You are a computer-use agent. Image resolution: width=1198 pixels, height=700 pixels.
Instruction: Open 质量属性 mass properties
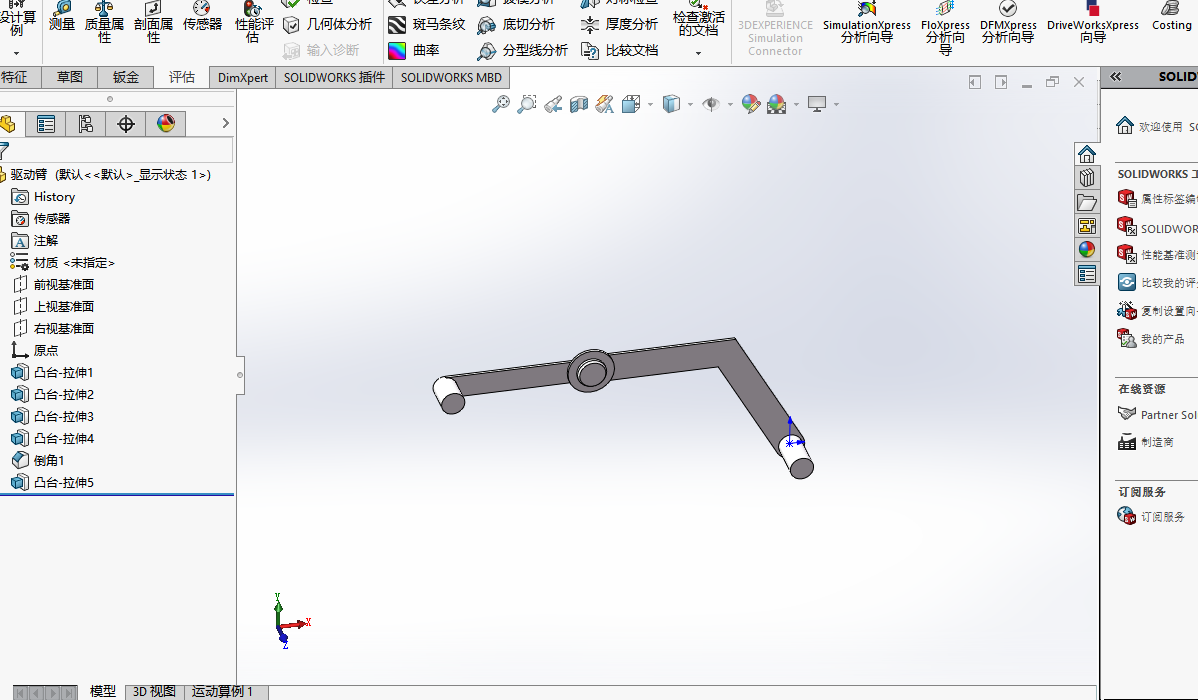click(104, 21)
